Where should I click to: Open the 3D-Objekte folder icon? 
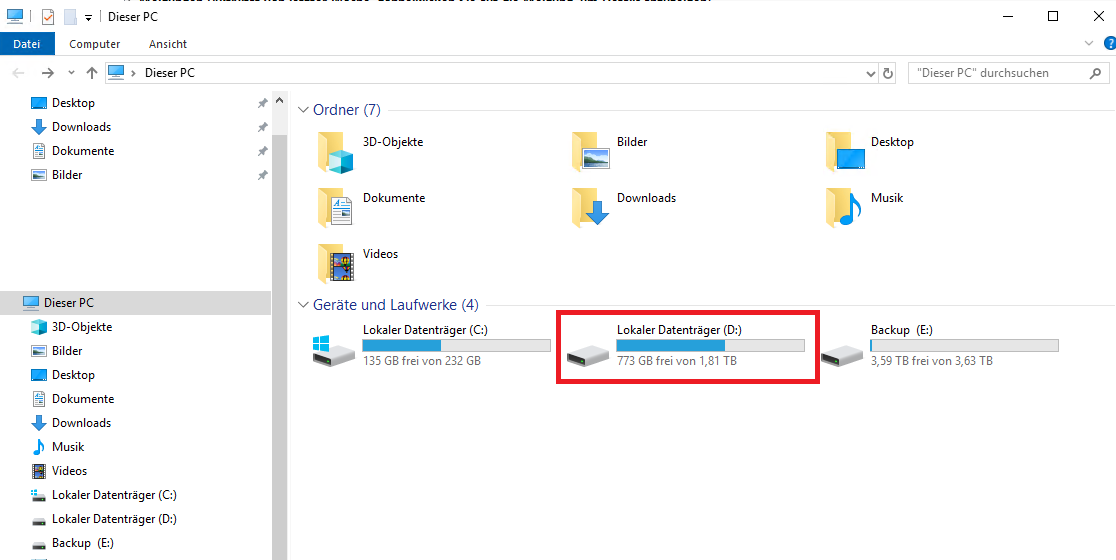(x=335, y=152)
